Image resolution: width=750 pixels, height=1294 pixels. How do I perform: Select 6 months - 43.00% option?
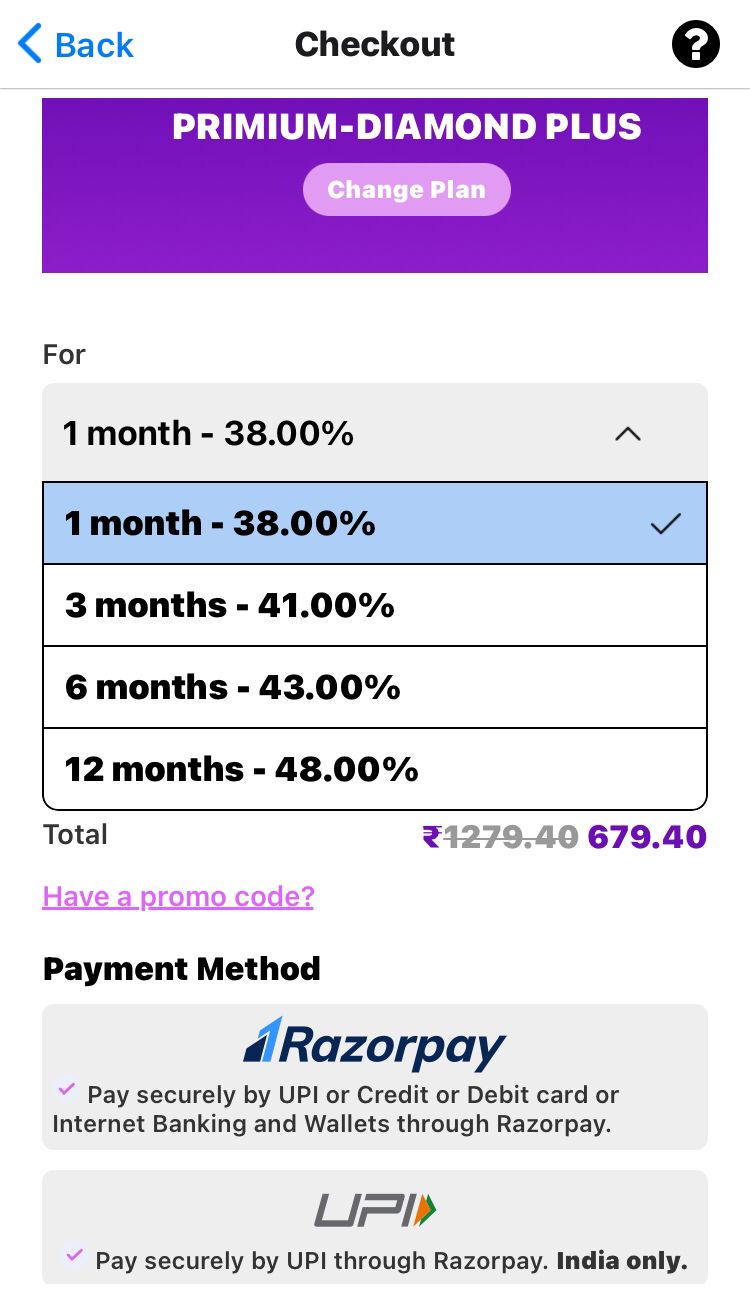click(x=233, y=688)
